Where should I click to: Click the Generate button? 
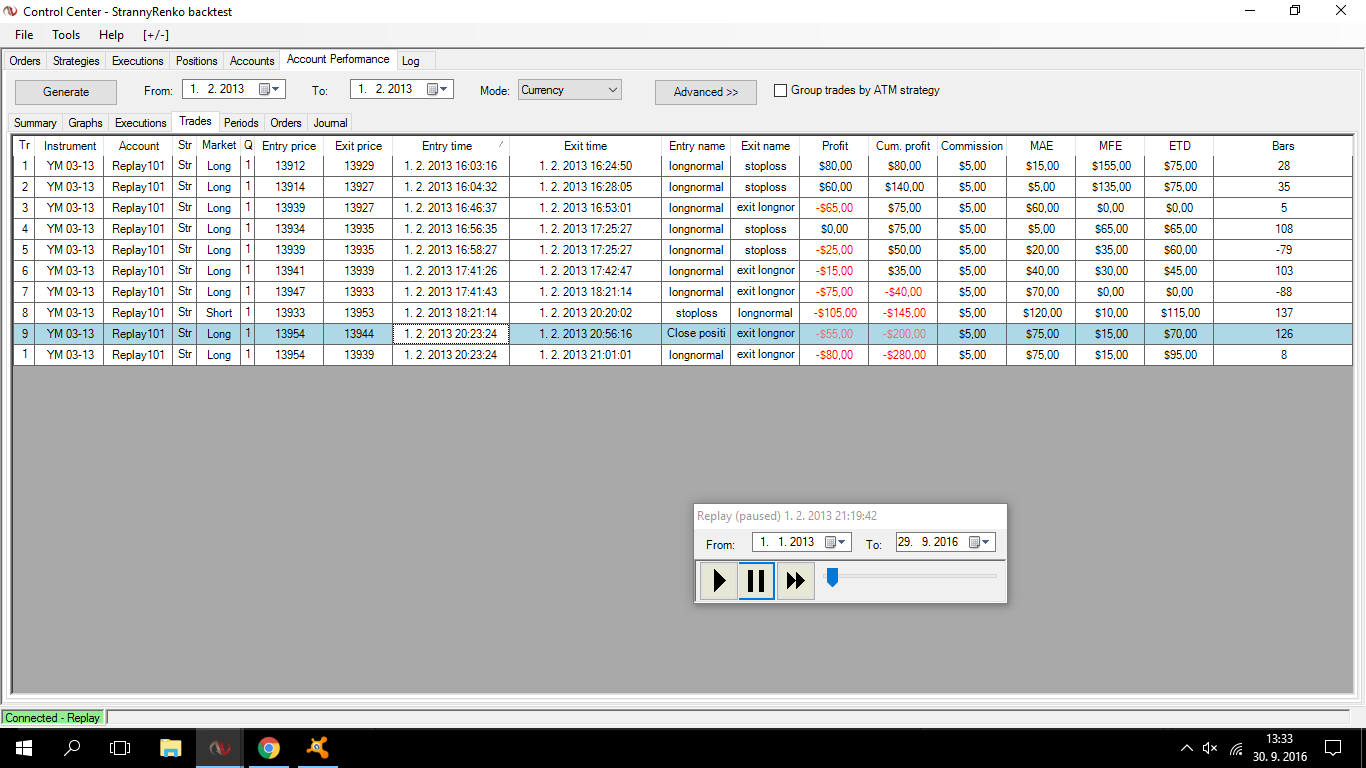point(66,92)
